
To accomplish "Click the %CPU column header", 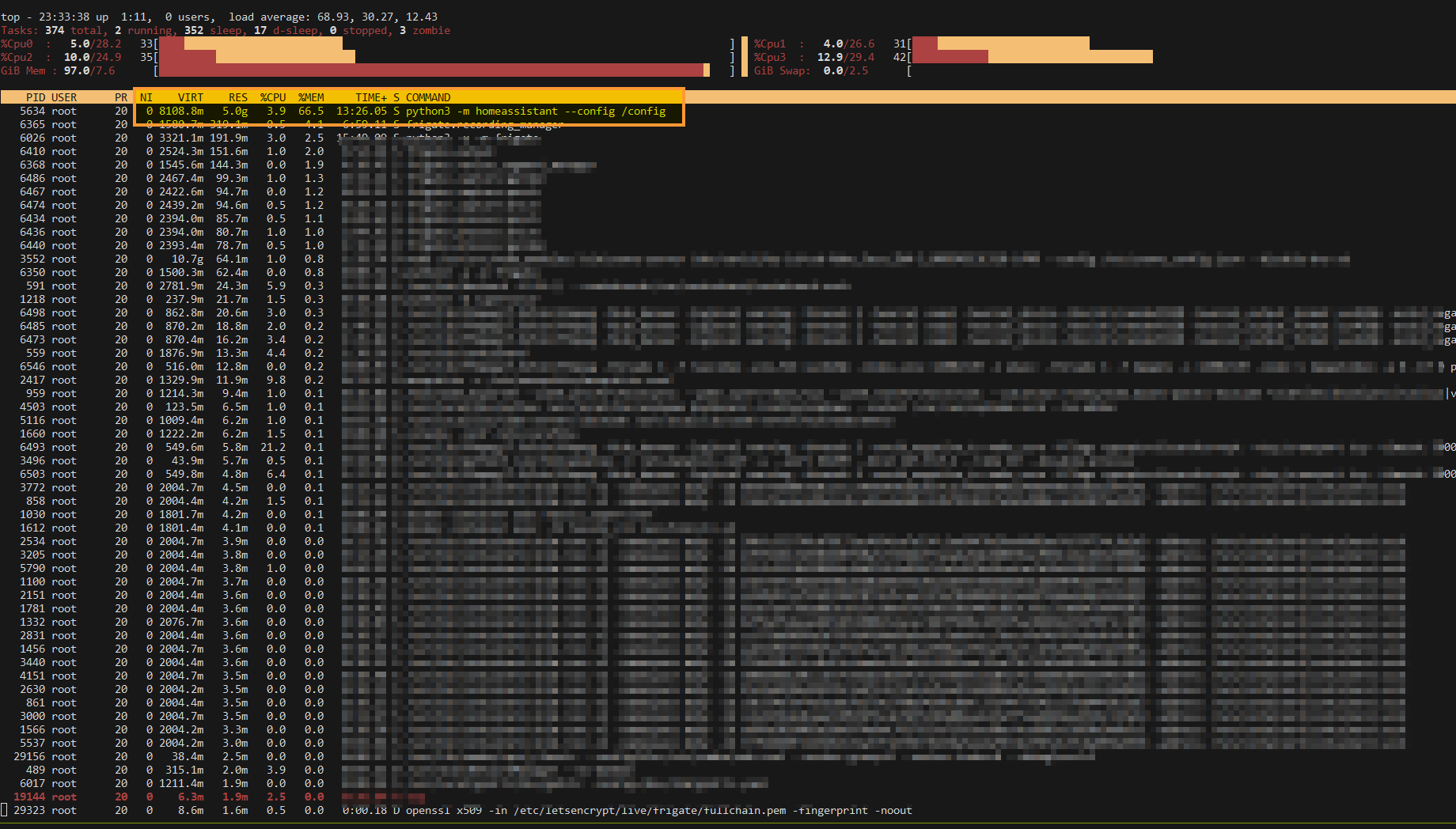I will [273, 97].
